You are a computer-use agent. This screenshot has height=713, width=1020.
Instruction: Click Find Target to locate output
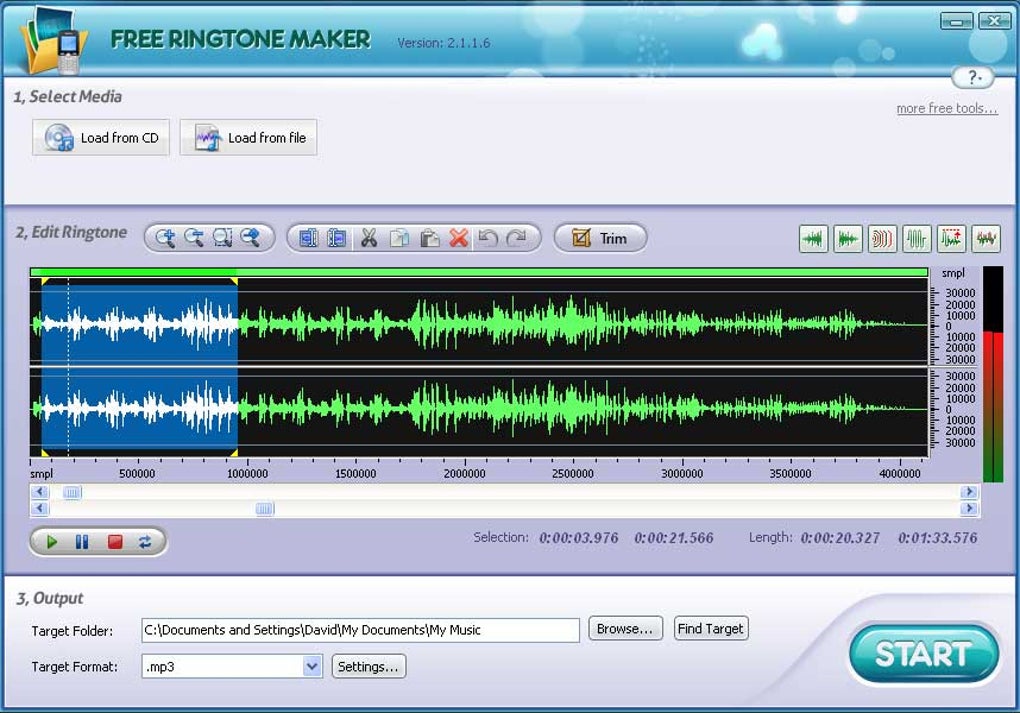coord(711,629)
